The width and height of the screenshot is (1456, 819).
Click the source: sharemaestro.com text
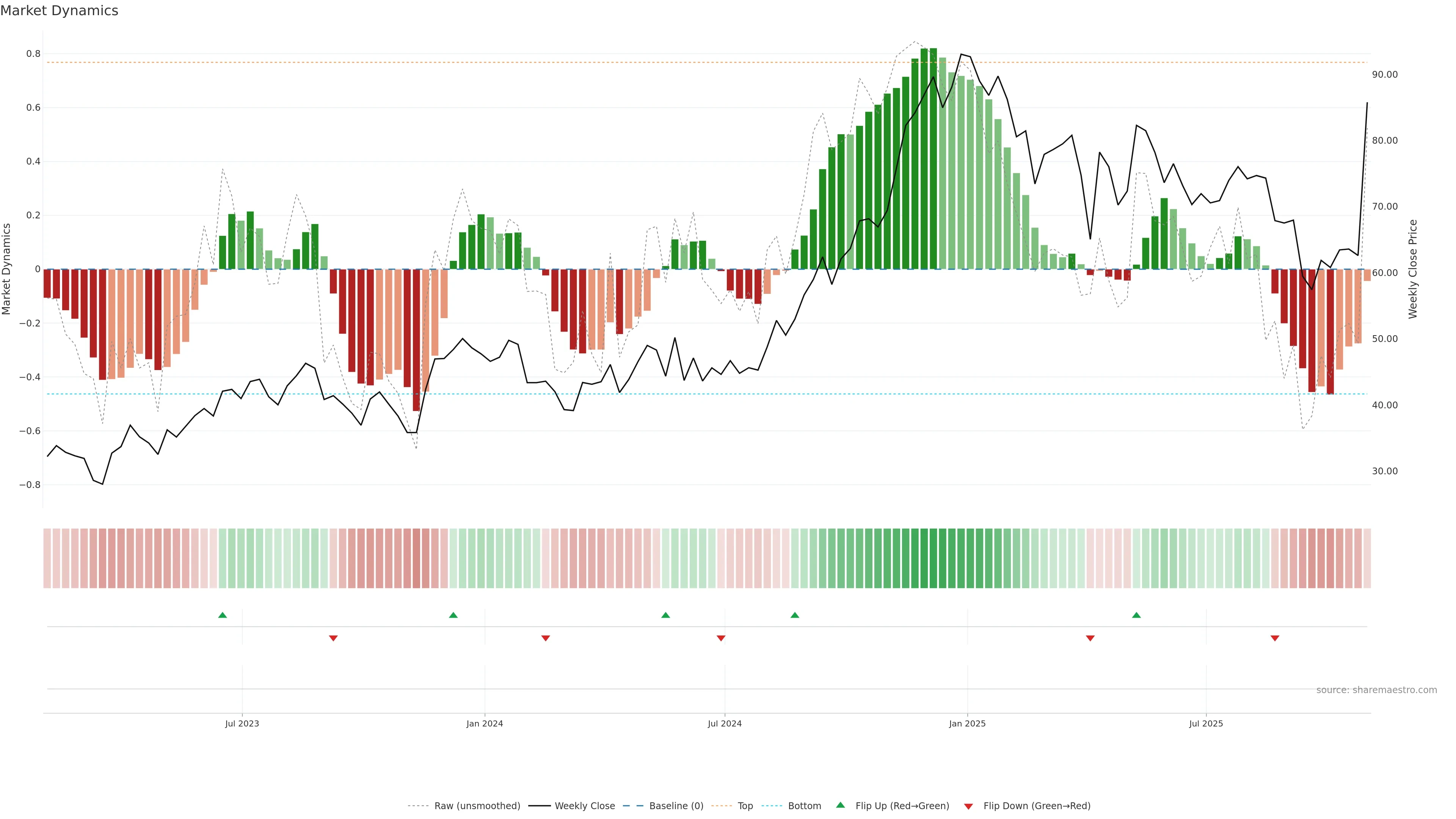1376,690
